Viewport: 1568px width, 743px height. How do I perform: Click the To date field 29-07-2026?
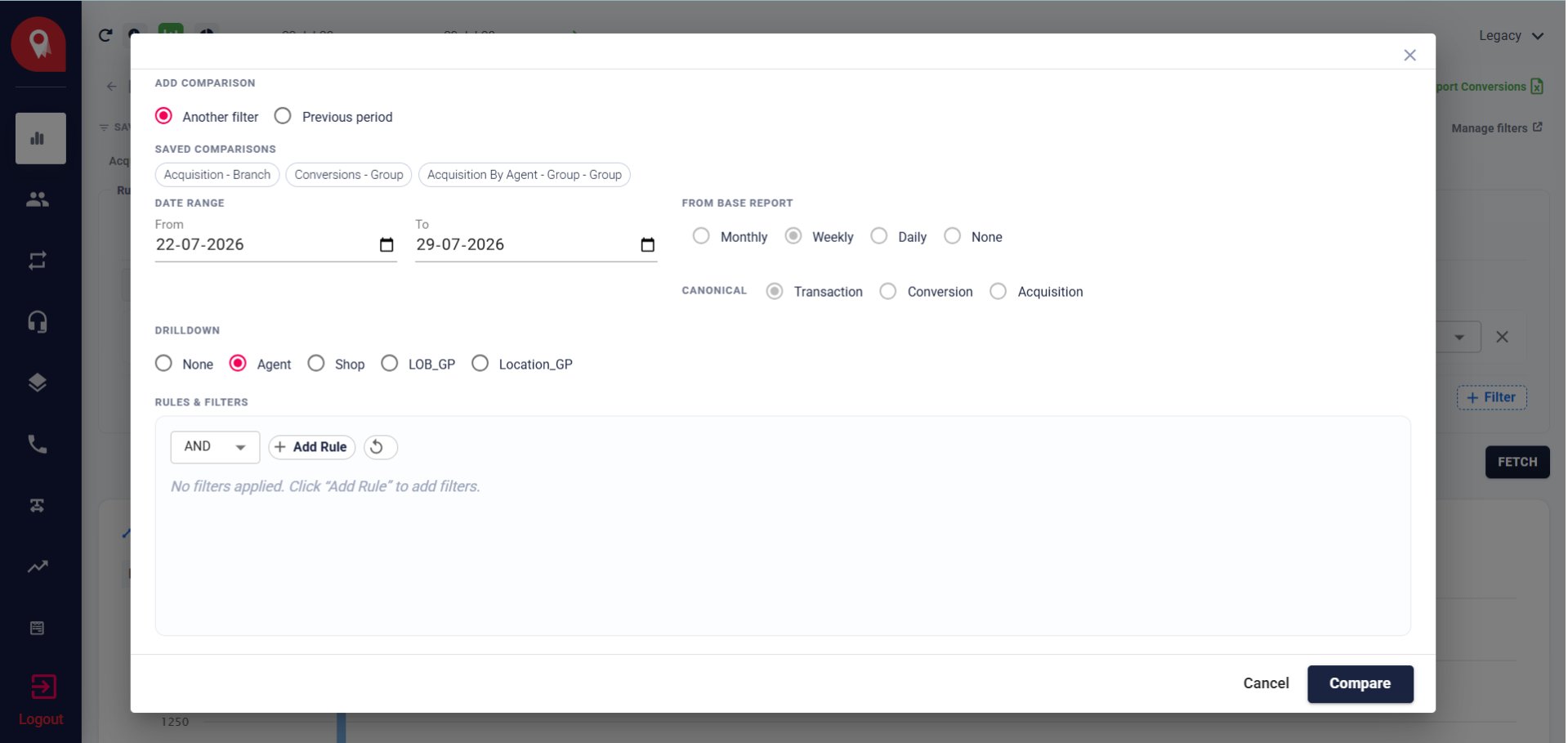[536, 244]
